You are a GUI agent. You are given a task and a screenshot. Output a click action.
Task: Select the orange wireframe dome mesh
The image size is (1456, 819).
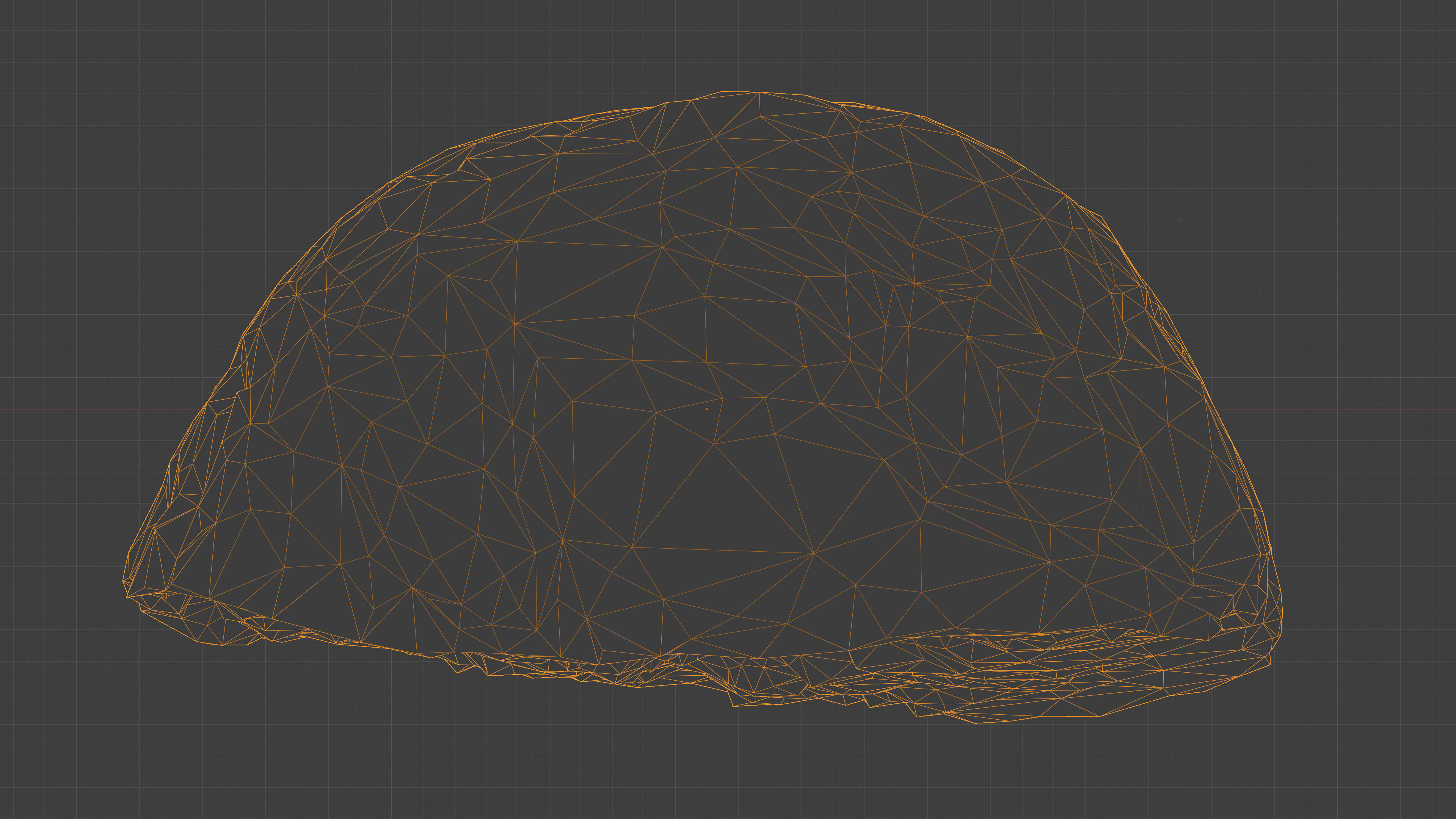[x=703, y=408]
